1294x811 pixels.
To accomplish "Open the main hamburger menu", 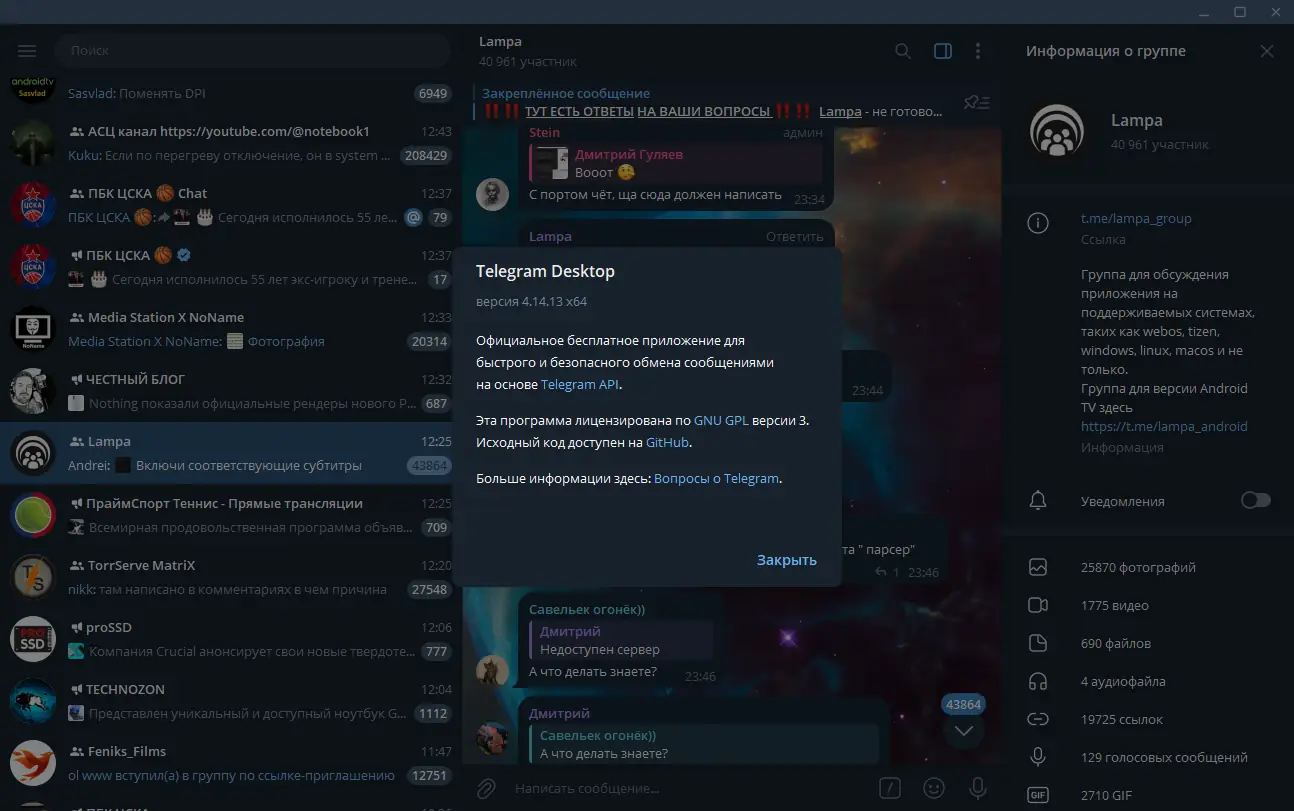I will 27,51.
